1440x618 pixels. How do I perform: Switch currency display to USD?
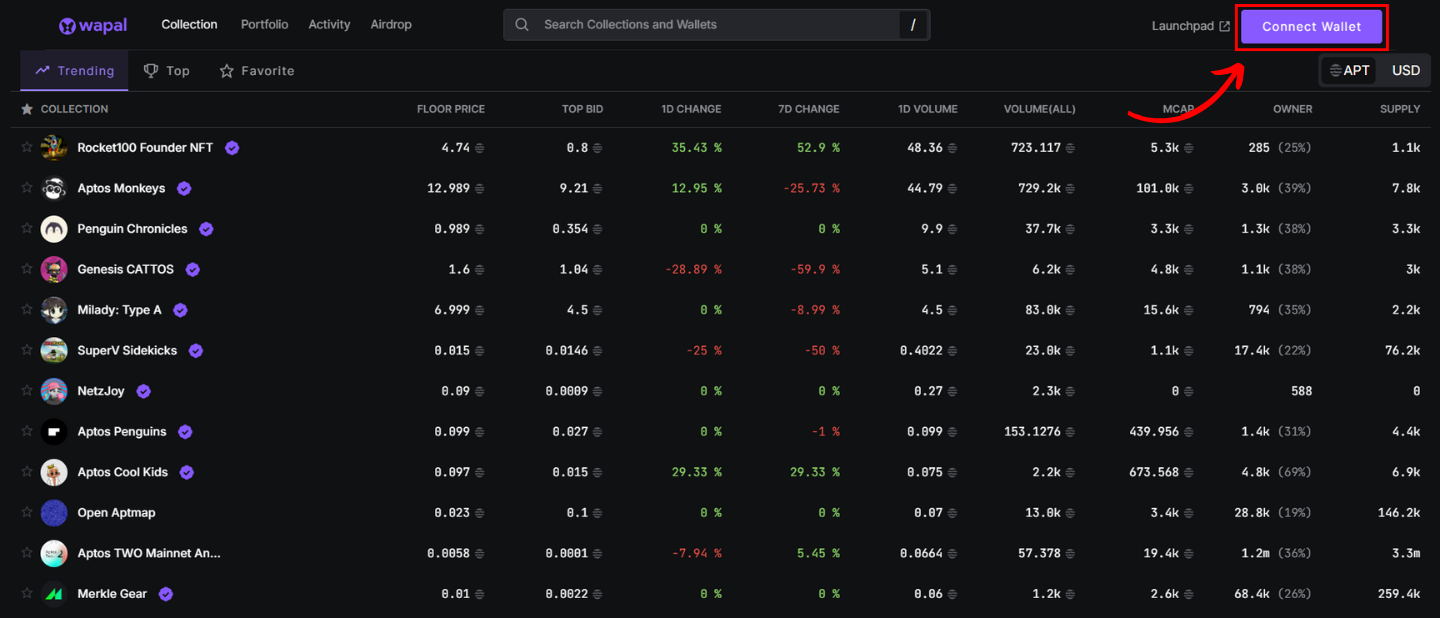(x=1405, y=70)
